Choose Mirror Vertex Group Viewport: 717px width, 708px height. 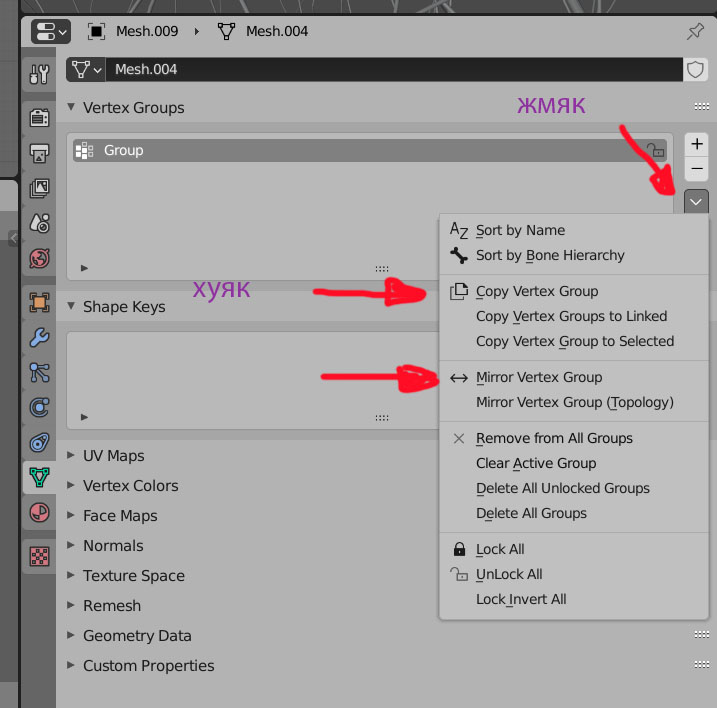coord(574,377)
